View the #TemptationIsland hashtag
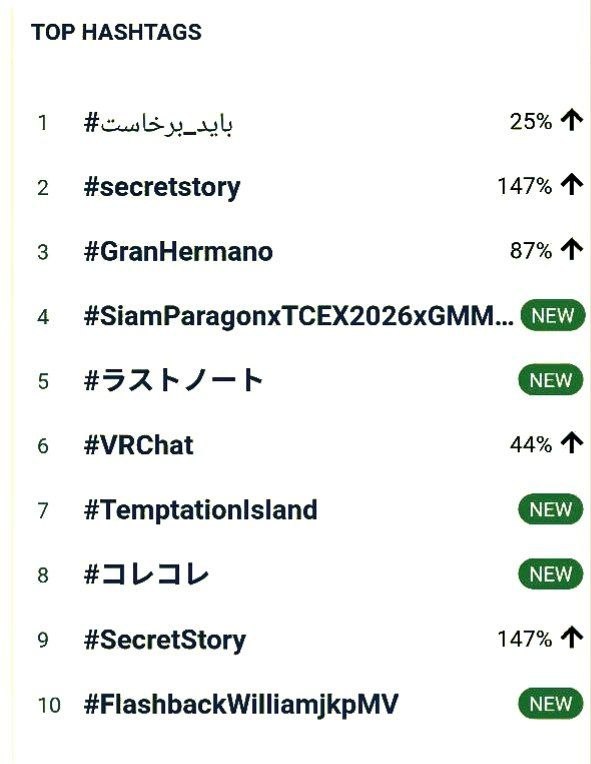Screen dimensions: 591x764 [x=201, y=510]
